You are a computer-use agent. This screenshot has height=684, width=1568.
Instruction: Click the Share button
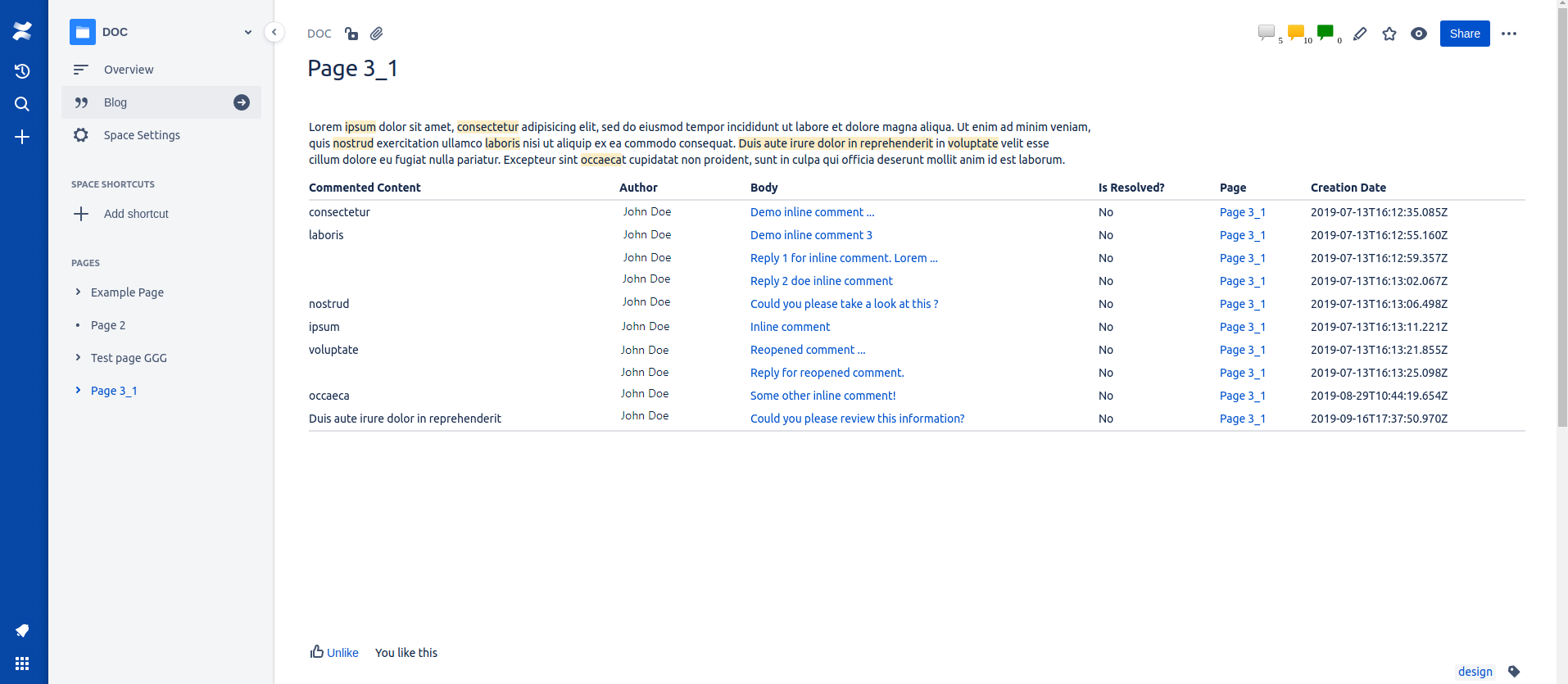click(1465, 34)
